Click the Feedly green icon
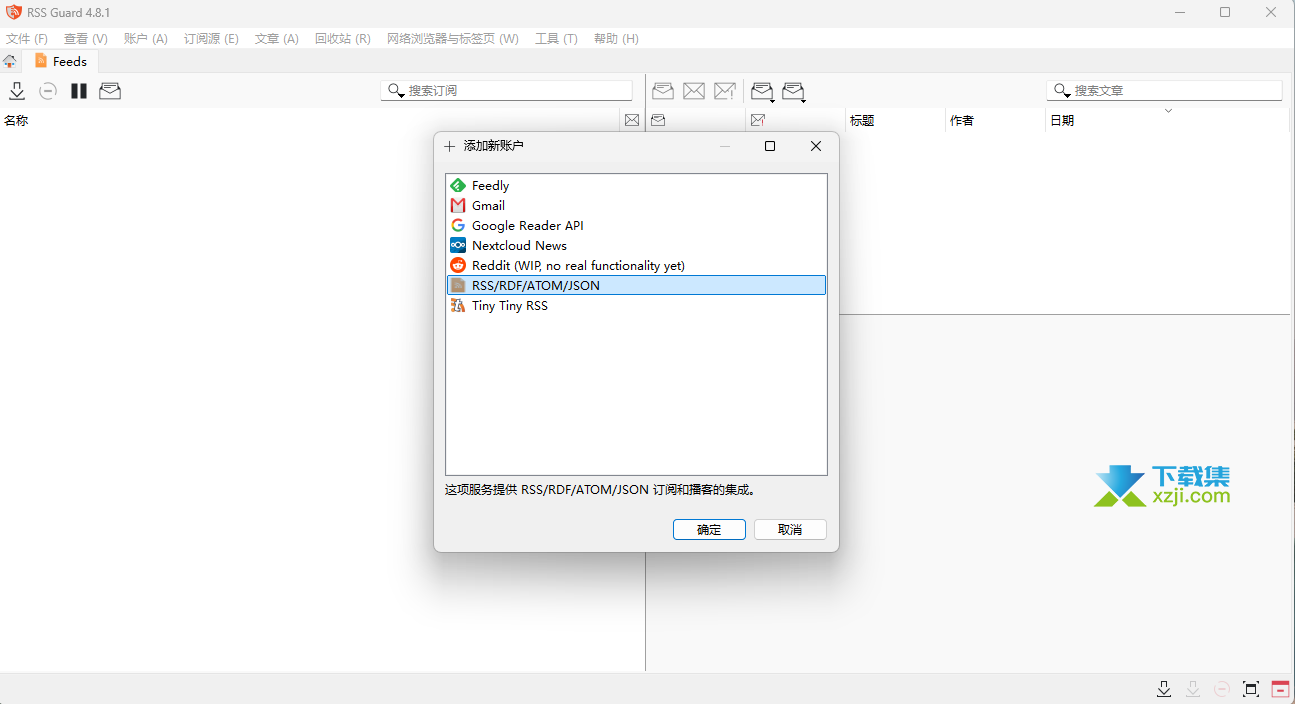1295x704 pixels. (x=458, y=186)
